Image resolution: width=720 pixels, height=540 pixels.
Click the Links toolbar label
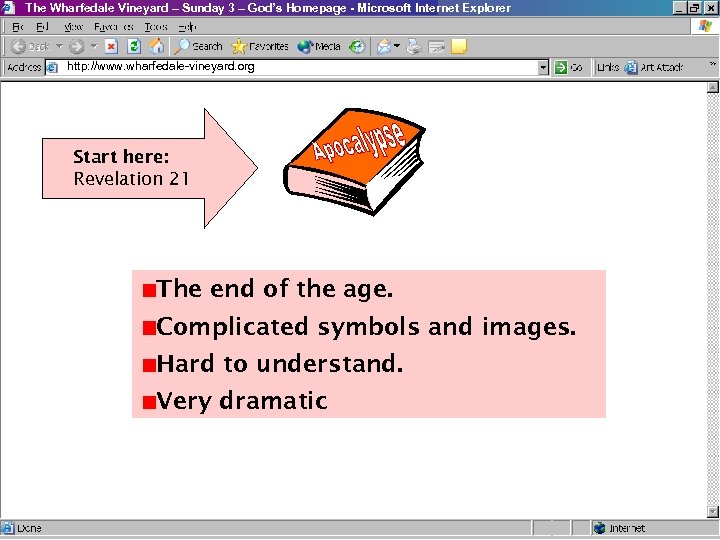click(x=608, y=68)
